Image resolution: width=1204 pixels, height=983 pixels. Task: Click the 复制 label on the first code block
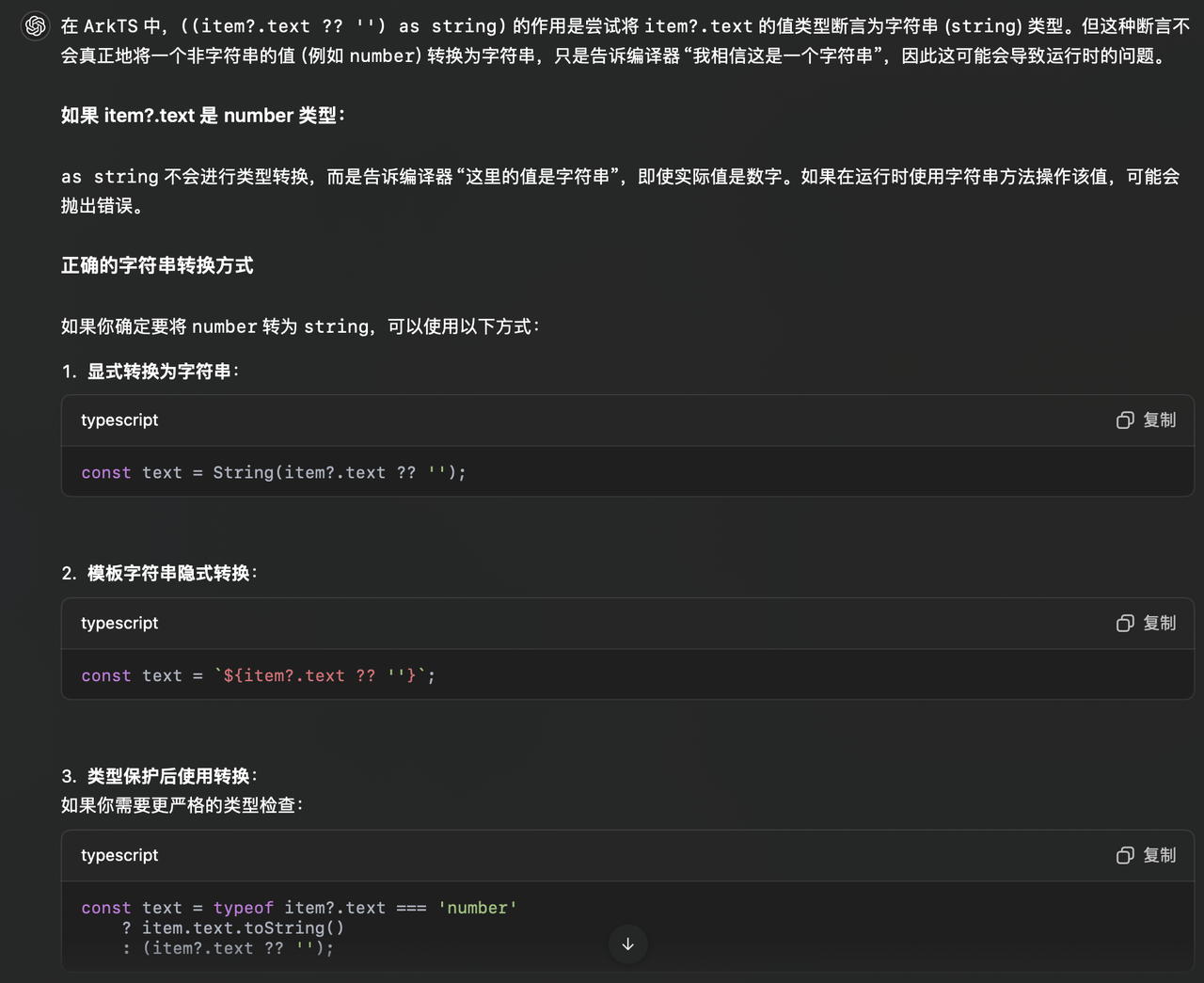pyautogui.click(x=1159, y=420)
